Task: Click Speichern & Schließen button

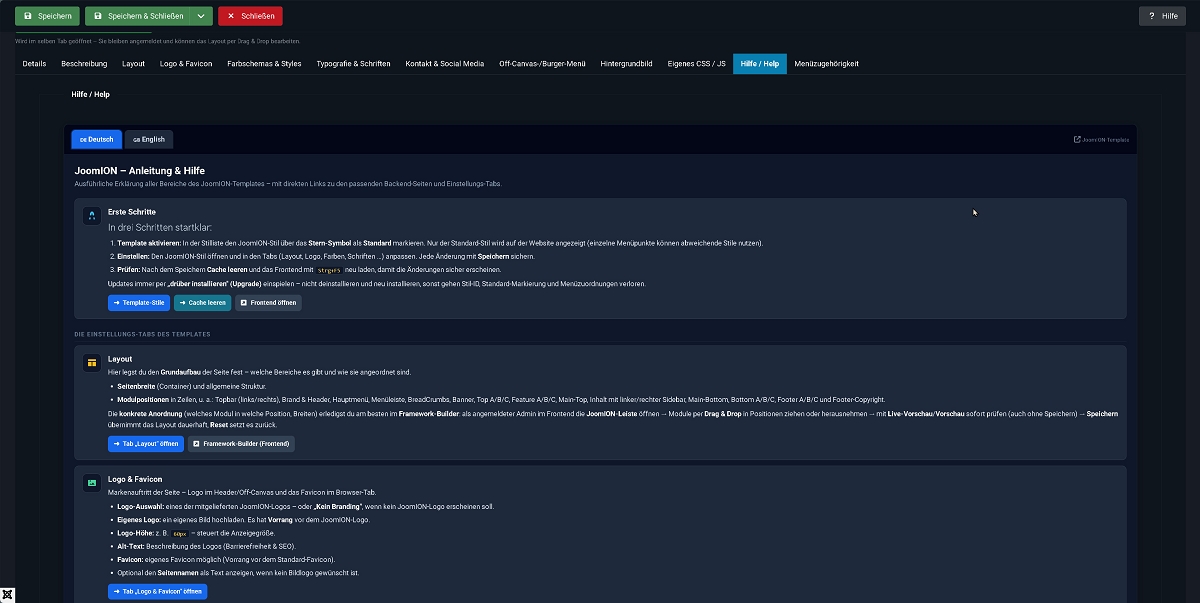Action: [x=138, y=16]
